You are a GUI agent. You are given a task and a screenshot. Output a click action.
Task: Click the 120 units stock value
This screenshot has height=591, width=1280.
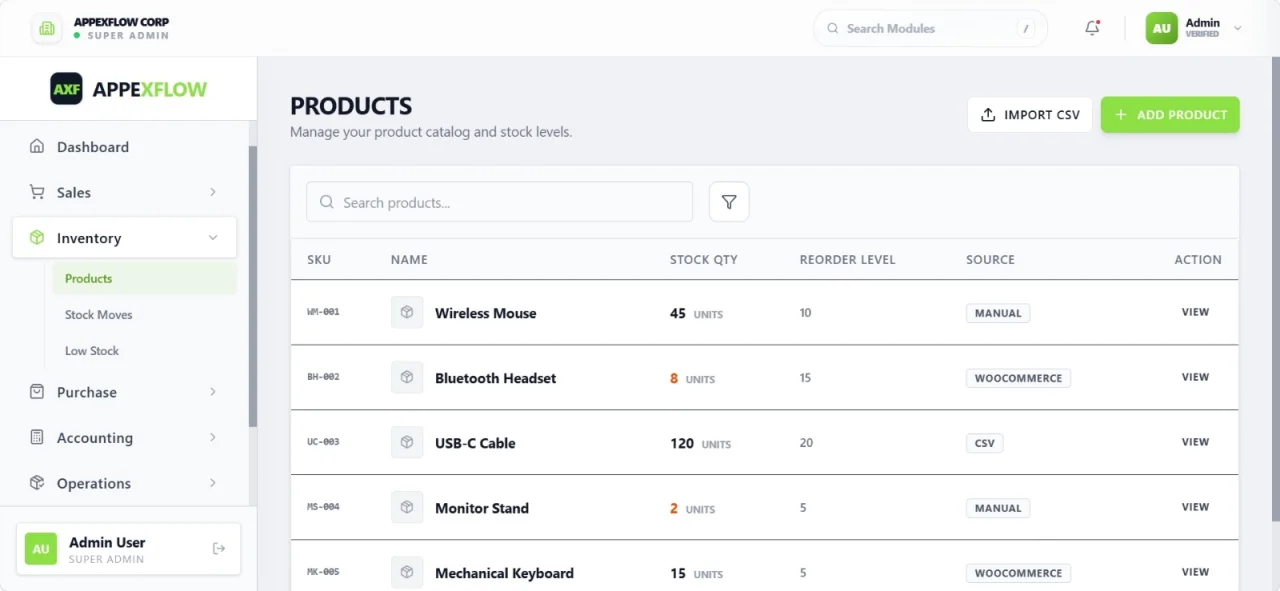pyautogui.click(x=700, y=443)
